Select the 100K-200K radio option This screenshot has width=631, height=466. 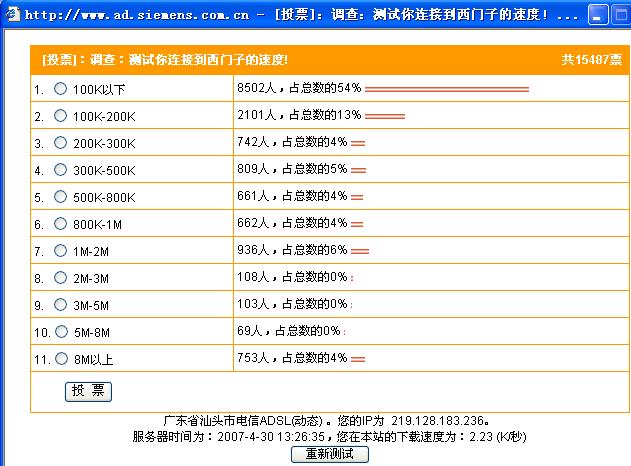click(x=60, y=115)
